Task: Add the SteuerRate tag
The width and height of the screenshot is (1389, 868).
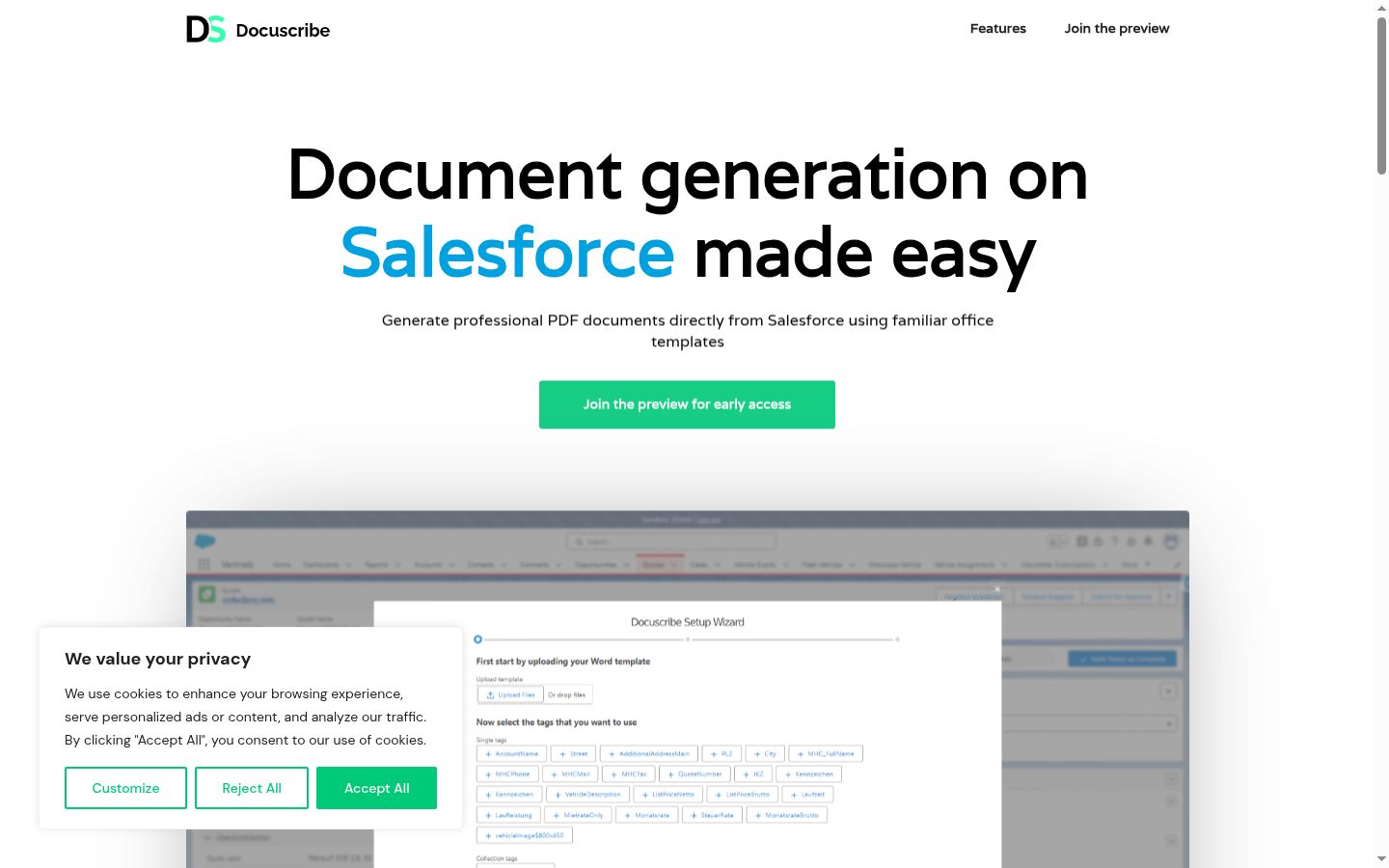Action: coord(712,815)
